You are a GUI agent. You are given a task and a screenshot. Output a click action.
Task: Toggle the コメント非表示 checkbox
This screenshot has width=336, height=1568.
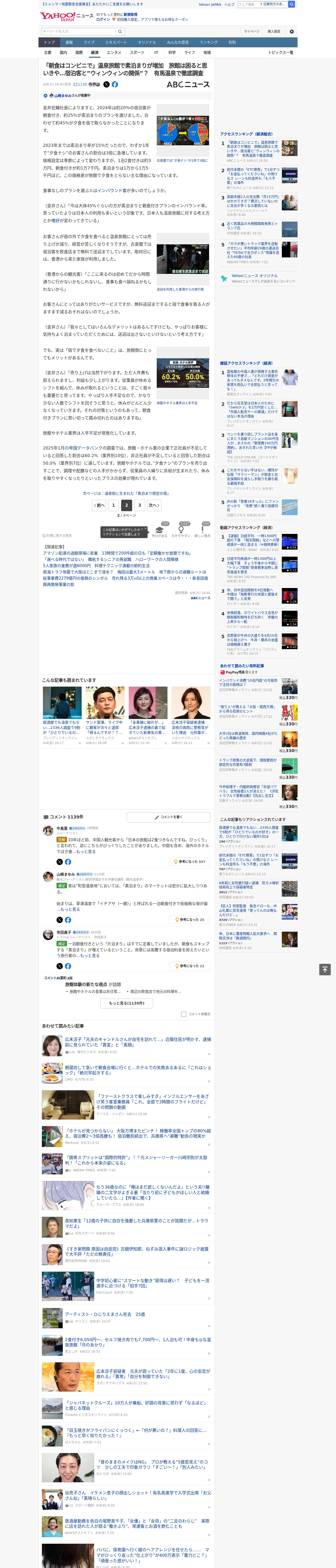pos(183,1014)
